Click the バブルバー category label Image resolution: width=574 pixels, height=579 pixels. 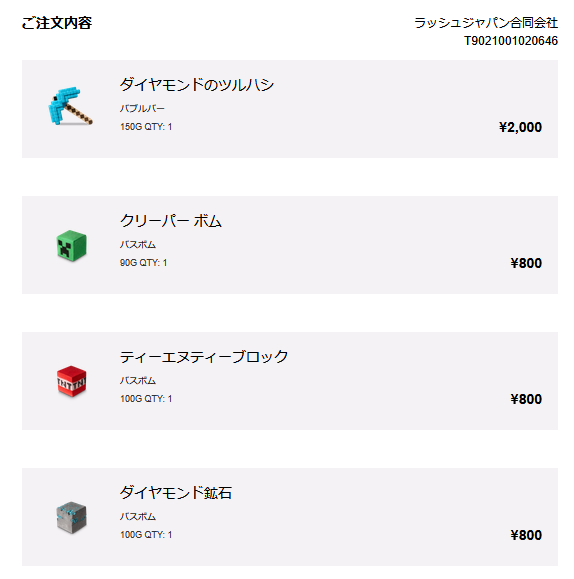142,109
